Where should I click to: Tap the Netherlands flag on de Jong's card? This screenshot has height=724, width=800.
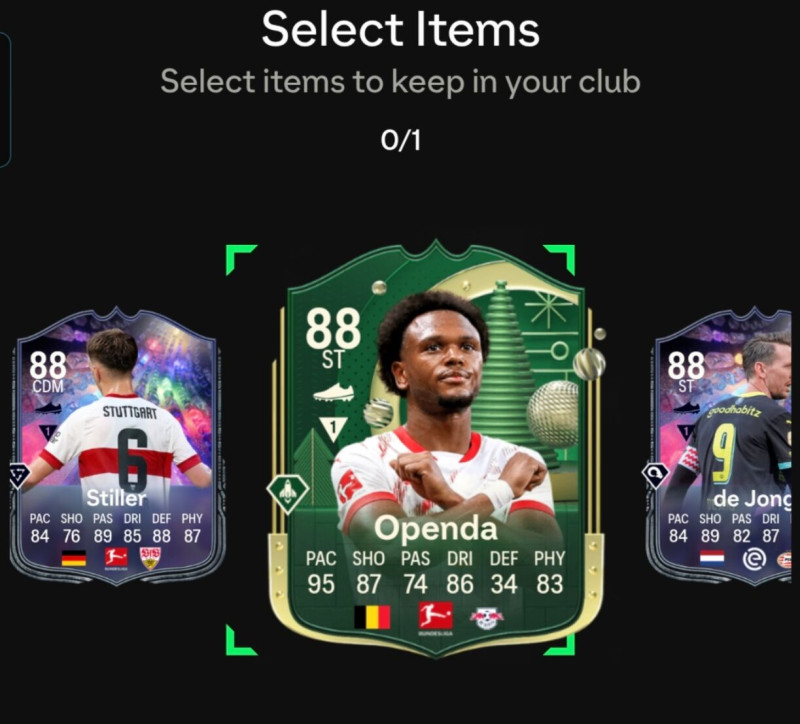pyautogui.click(x=712, y=558)
